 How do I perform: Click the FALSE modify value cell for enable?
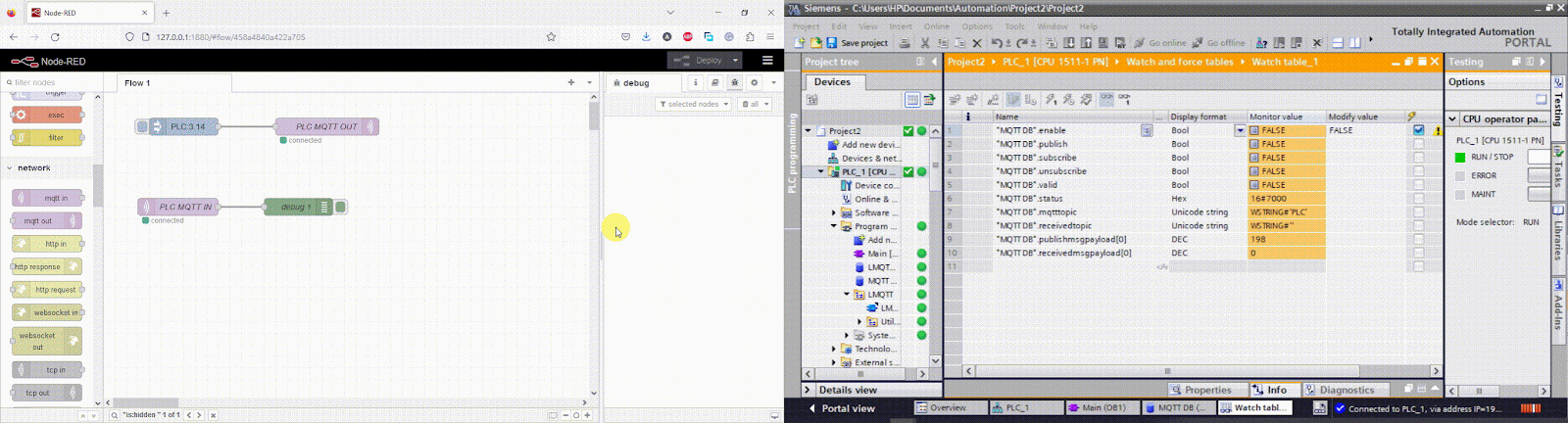(1365, 130)
